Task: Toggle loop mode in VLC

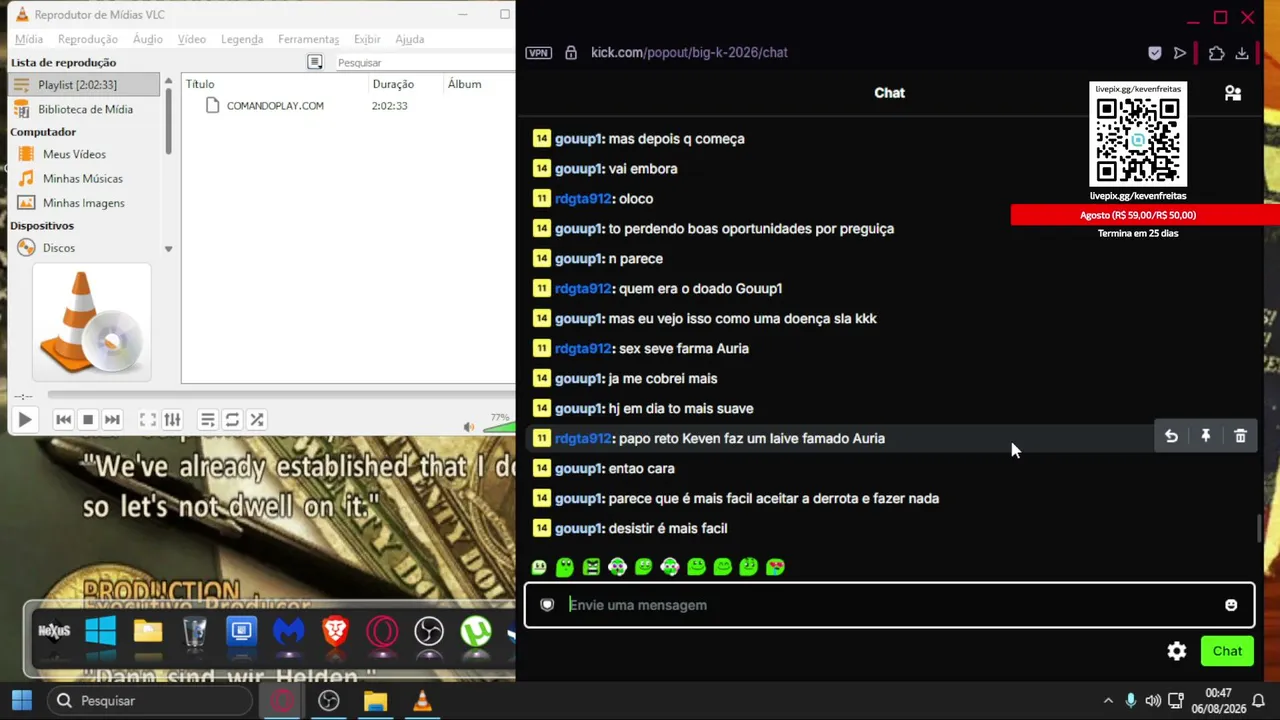Action: point(232,420)
